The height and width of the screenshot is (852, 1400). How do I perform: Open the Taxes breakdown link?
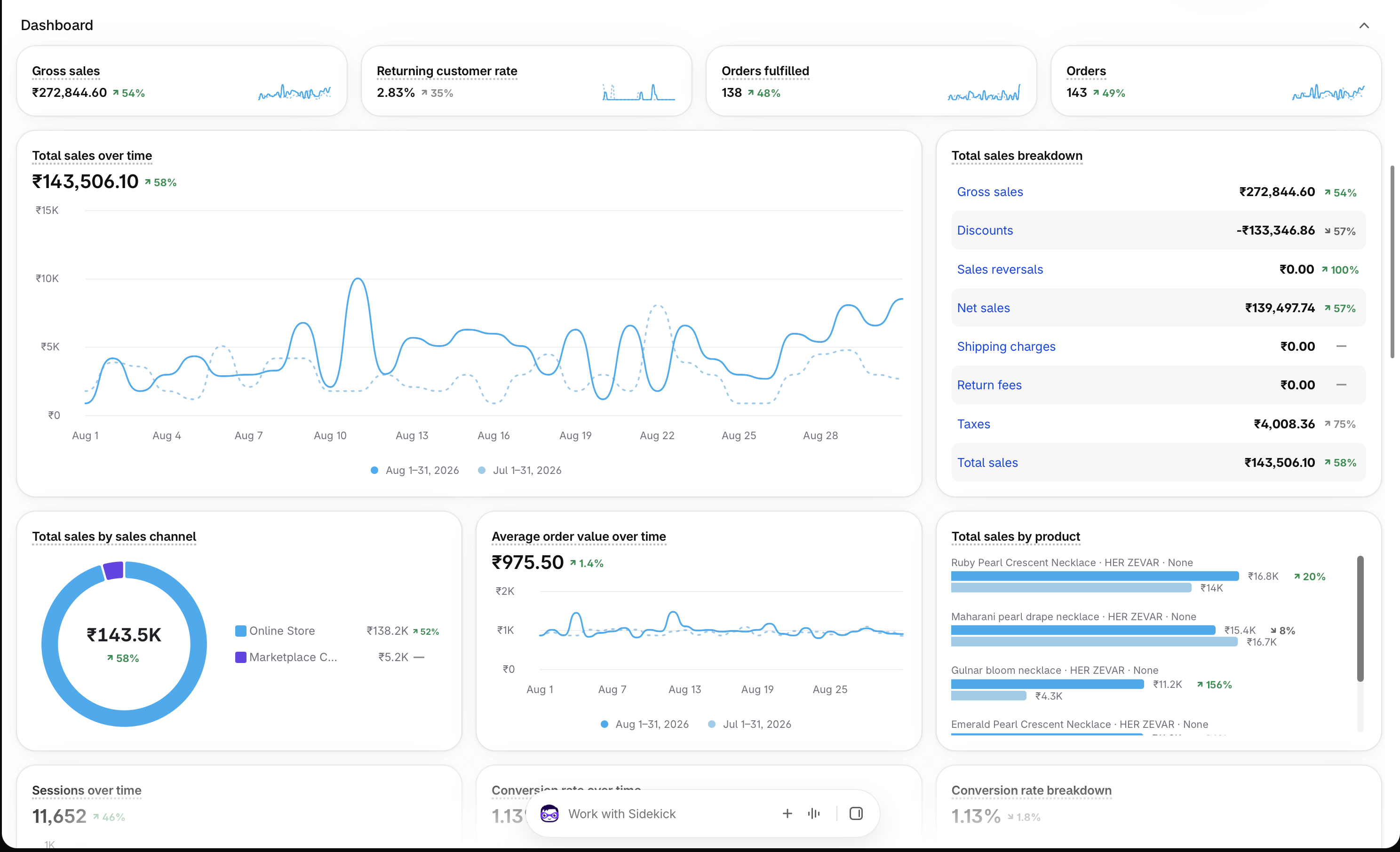click(973, 424)
